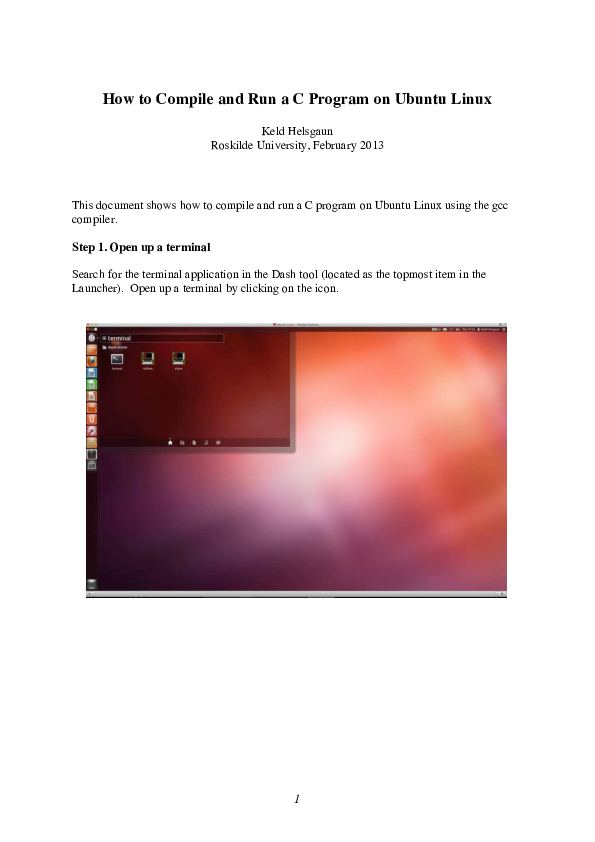Open LibreOffice Impress in the launcher
The width and height of the screenshot is (595, 842).
[x=92, y=396]
